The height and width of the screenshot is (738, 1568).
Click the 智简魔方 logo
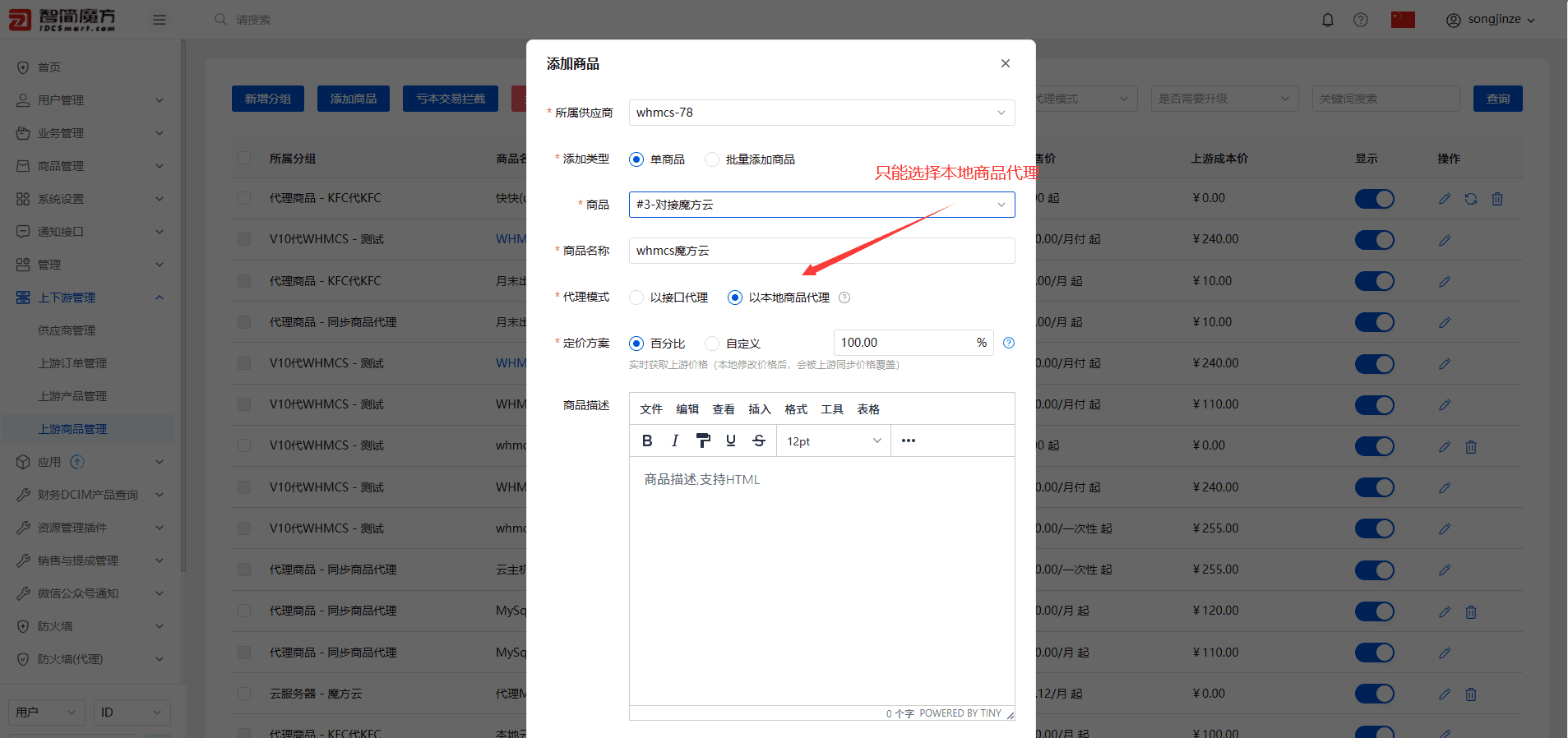(x=62, y=20)
